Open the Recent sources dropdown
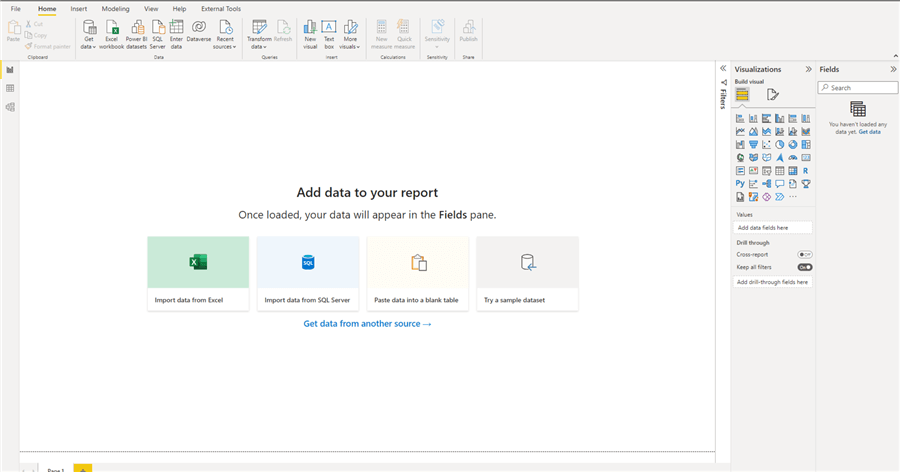 coord(226,46)
